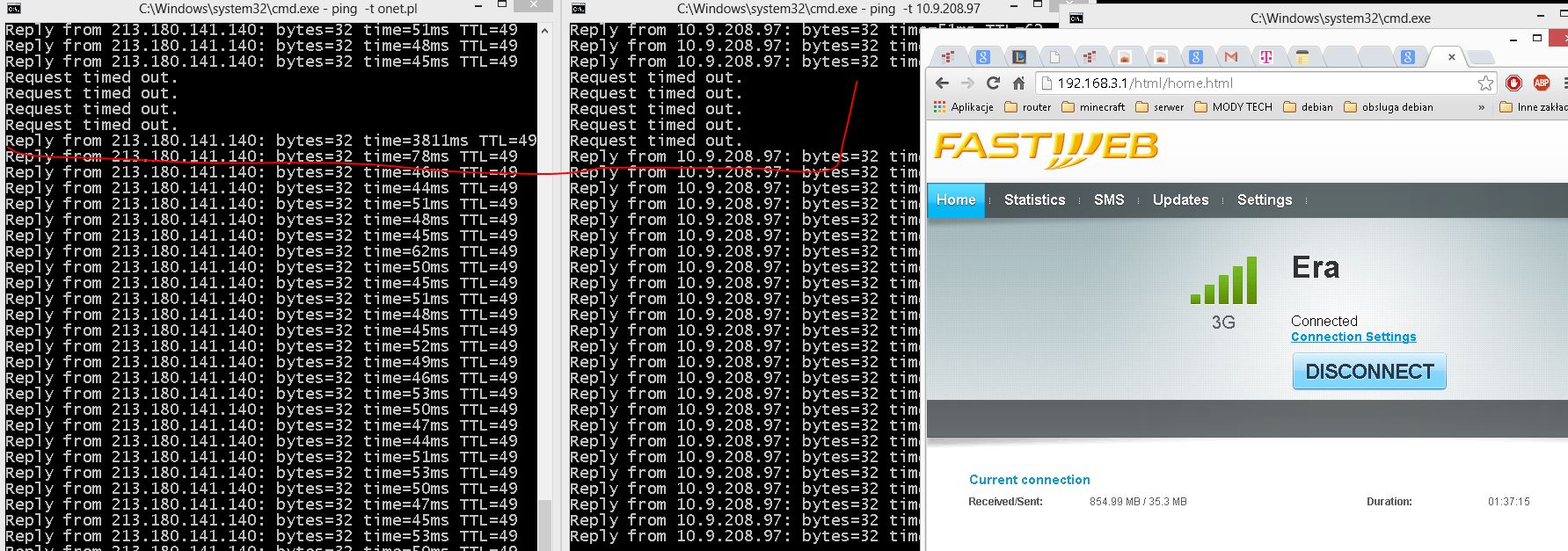Click title bar of ping -t onet.pl window
1568x551 pixels.
tap(278, 9)
